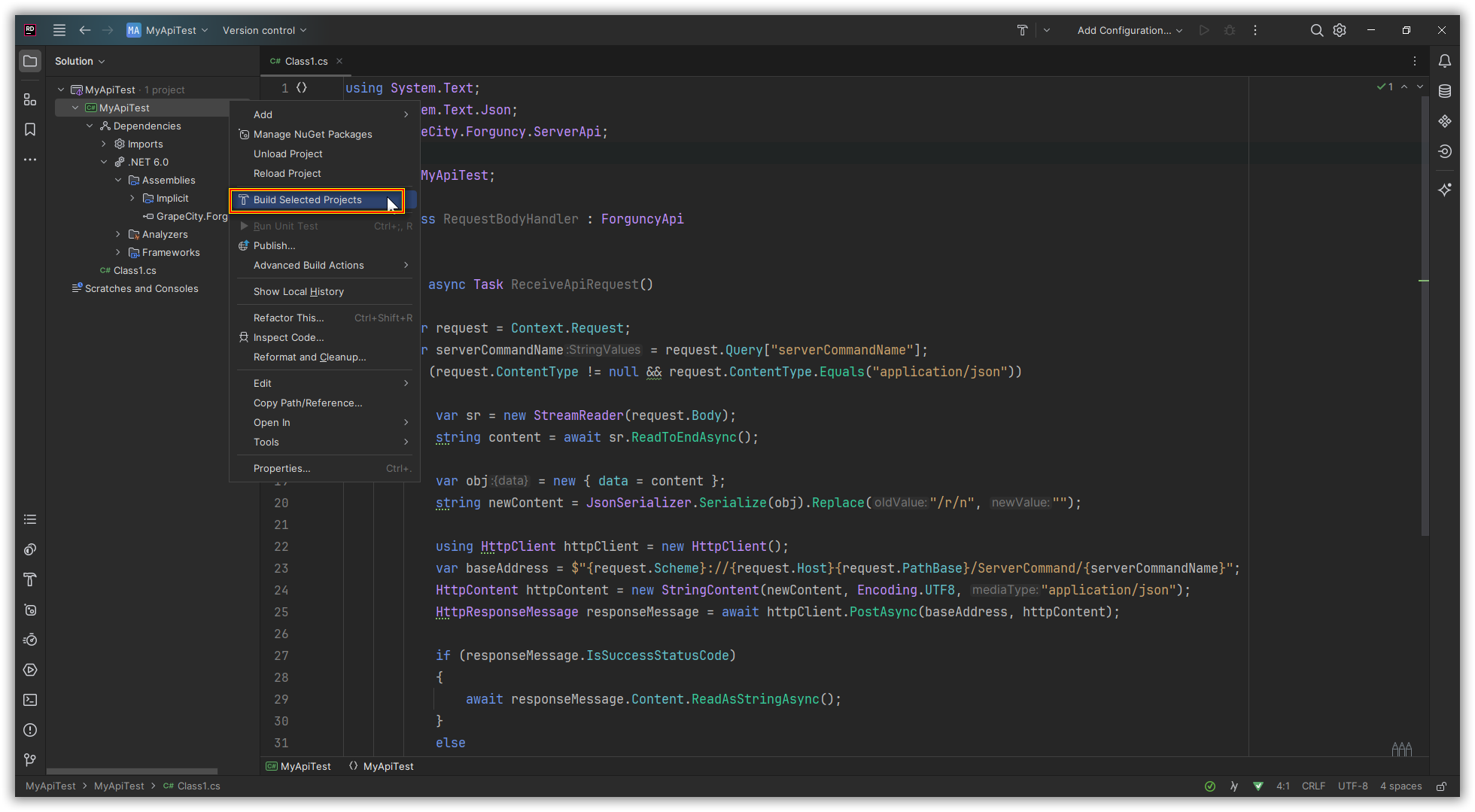The width and height of the screenshot is (1475, 812).
Task: Open the AI Assistant sparkle icon
Action: point(1444,190)
